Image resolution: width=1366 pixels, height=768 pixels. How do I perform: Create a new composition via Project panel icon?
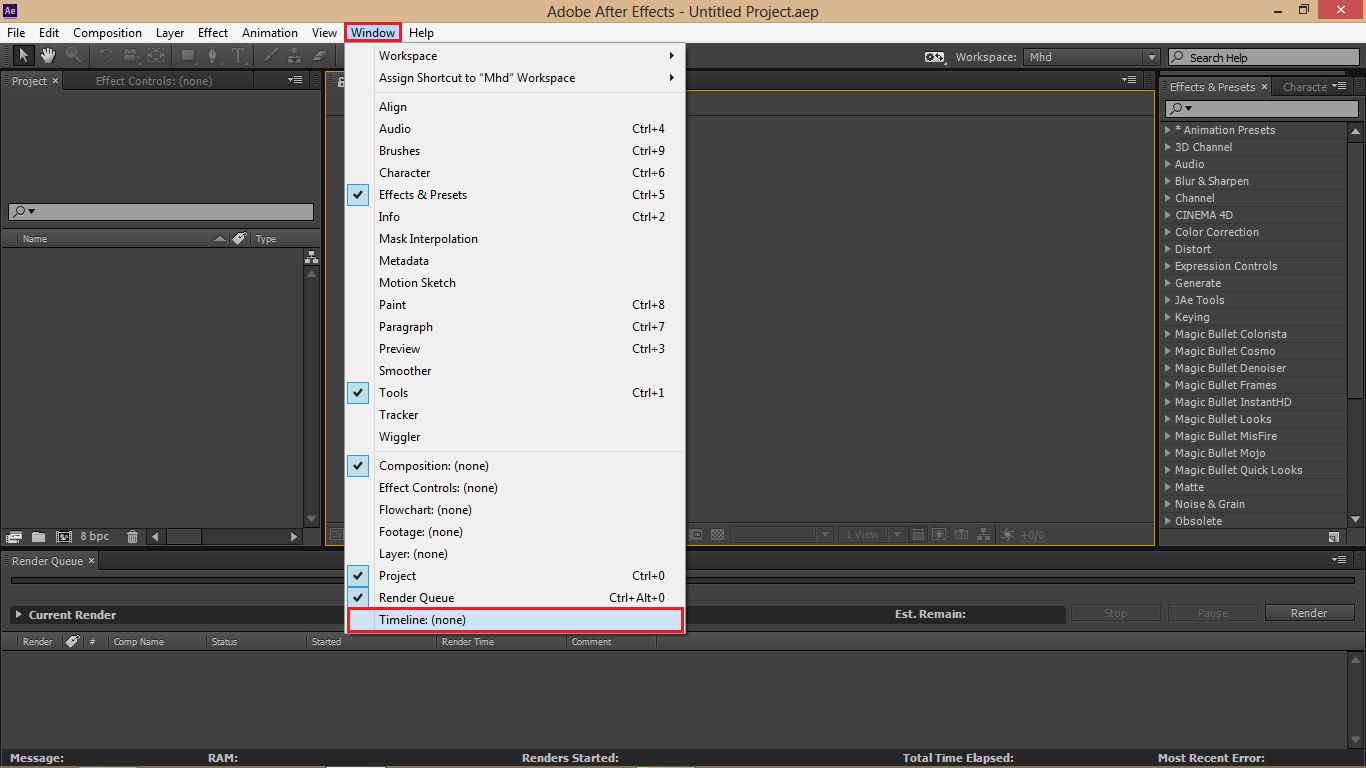[64, 537]
